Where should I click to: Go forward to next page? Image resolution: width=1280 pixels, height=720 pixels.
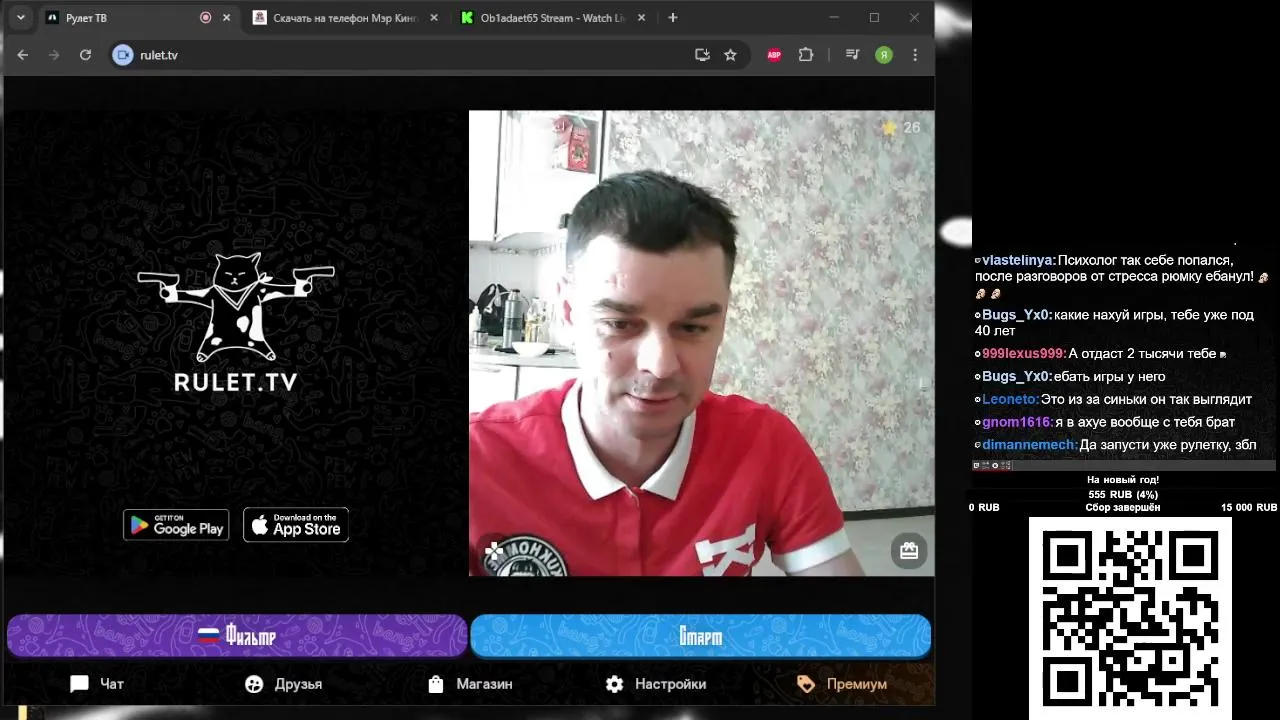[54, 55]
